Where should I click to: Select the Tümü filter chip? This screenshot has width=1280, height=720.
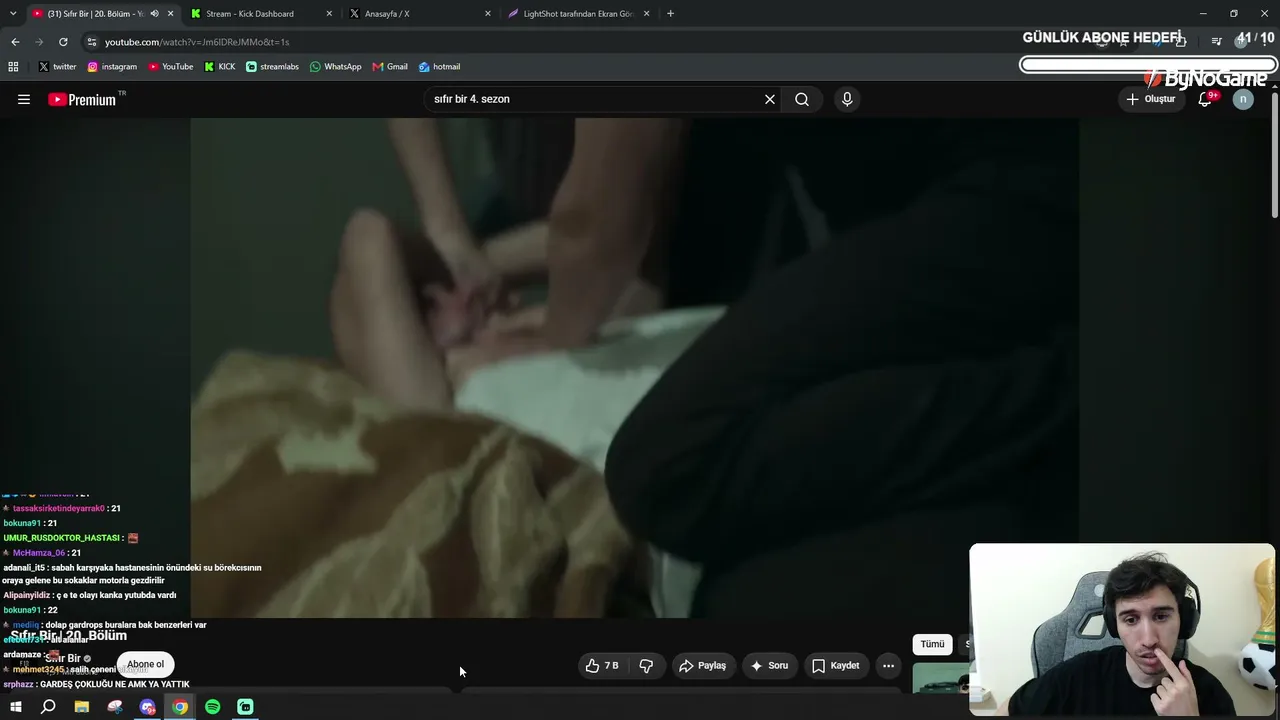point(932,644)
